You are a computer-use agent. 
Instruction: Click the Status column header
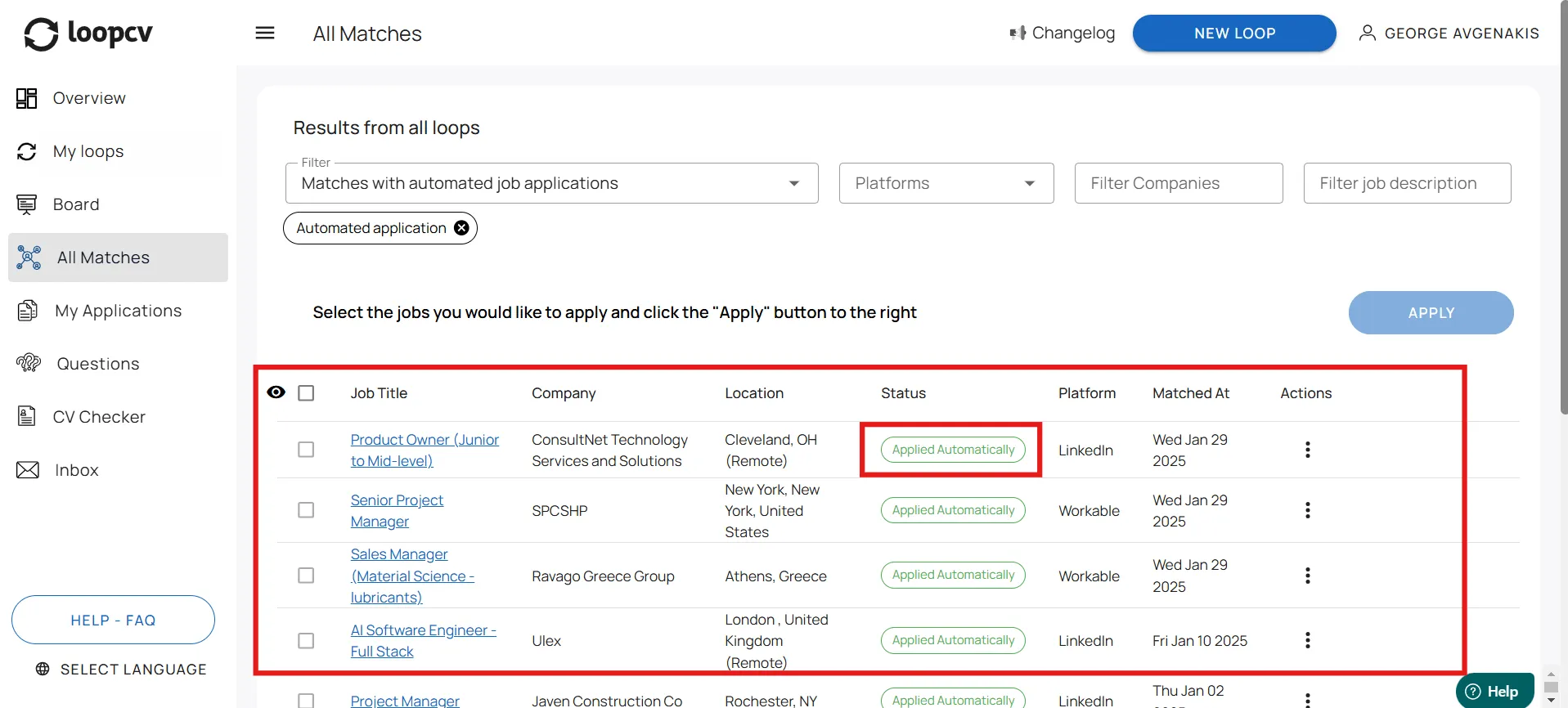[x=903, y=393]
